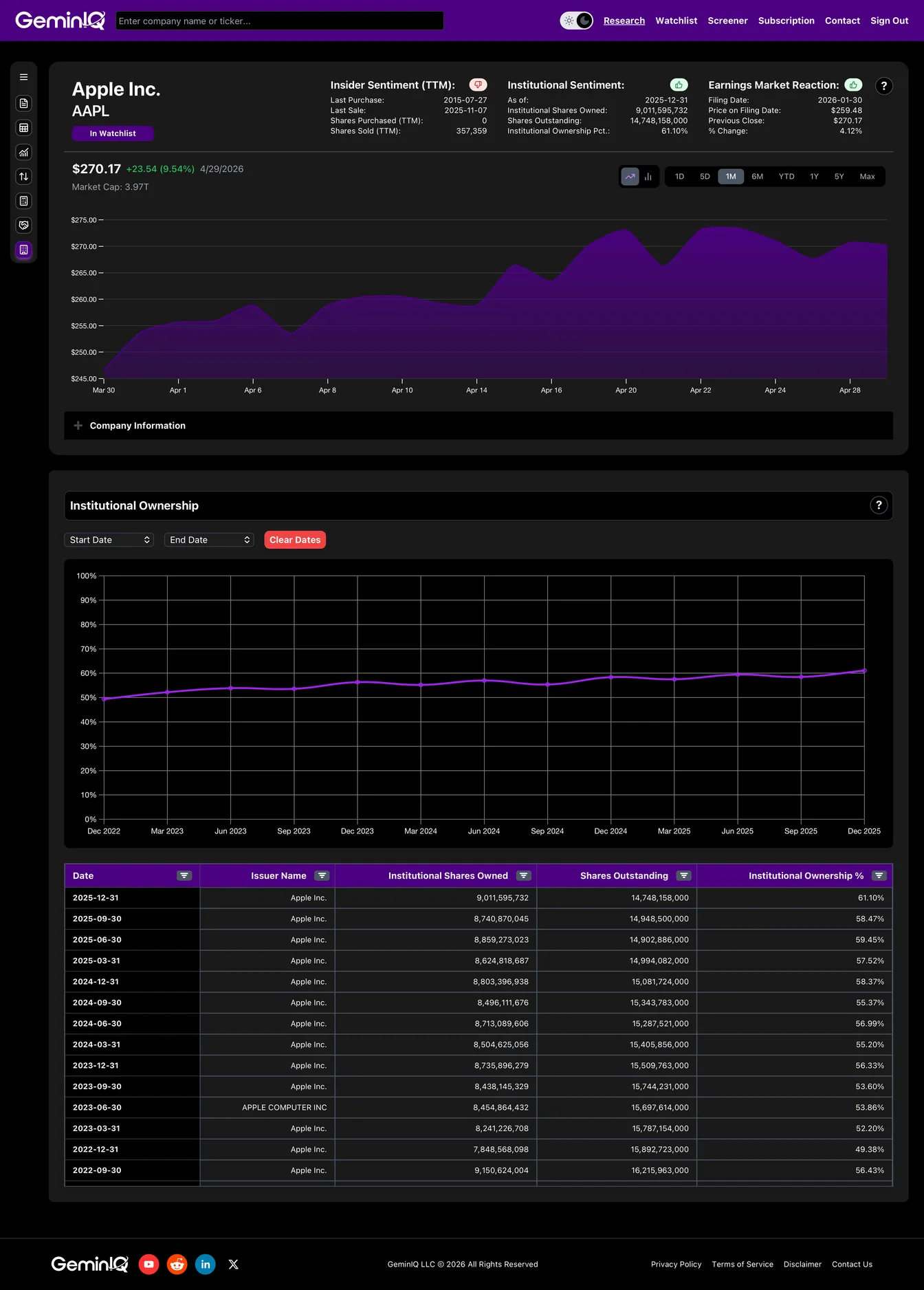Expand the Company Information section
This screenshot has width=924, height=1290.
click(478, 426)
